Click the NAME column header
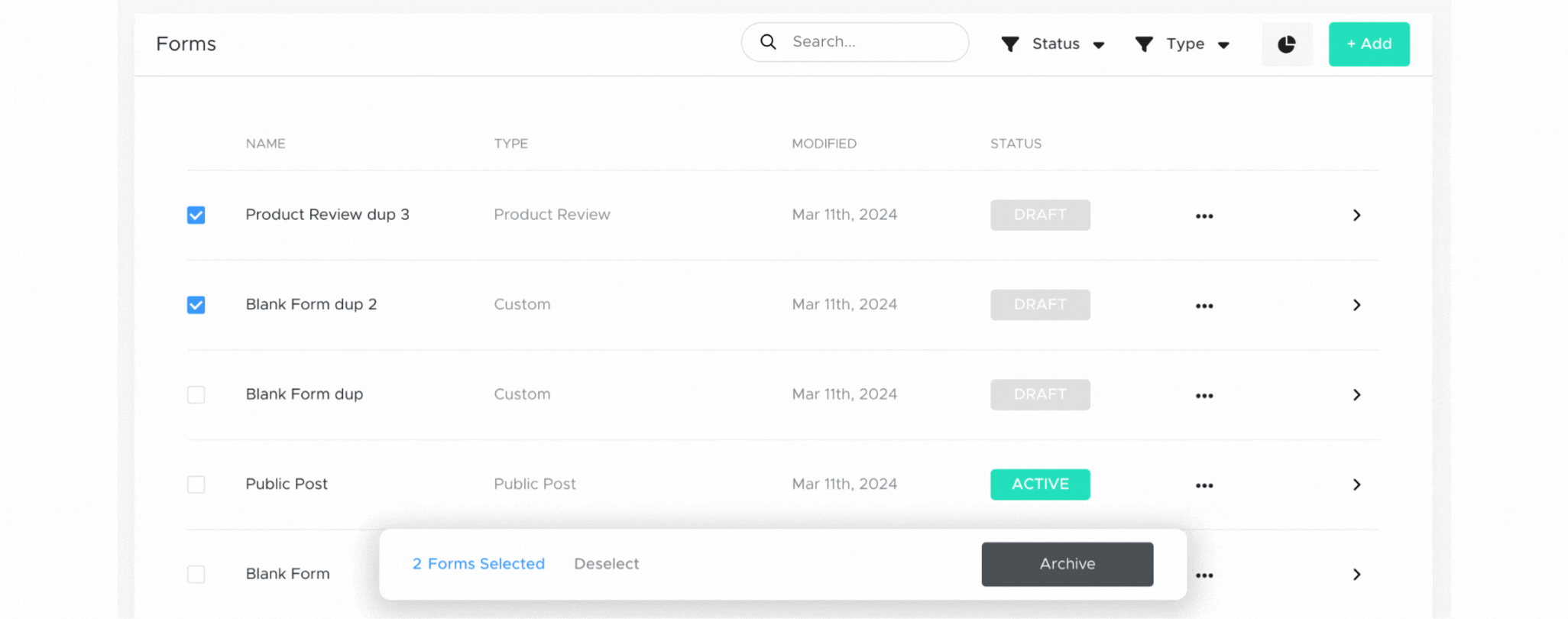This screenshot has height=619, width=1568. tap(266, 144)
